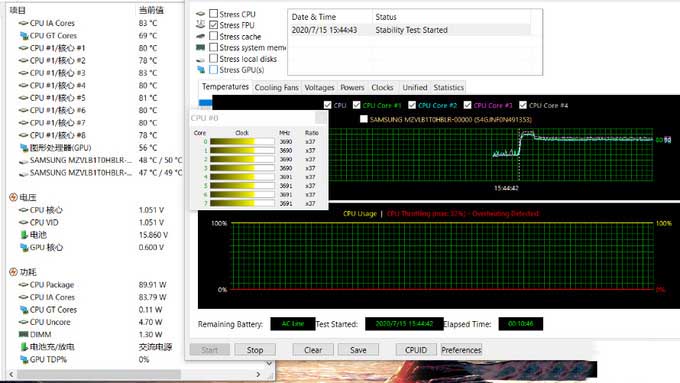Image resolution: width=680 pixels, height=383 pixels.
Task: Enable the Stress CPU checkbox
Action: pos(213,13)
